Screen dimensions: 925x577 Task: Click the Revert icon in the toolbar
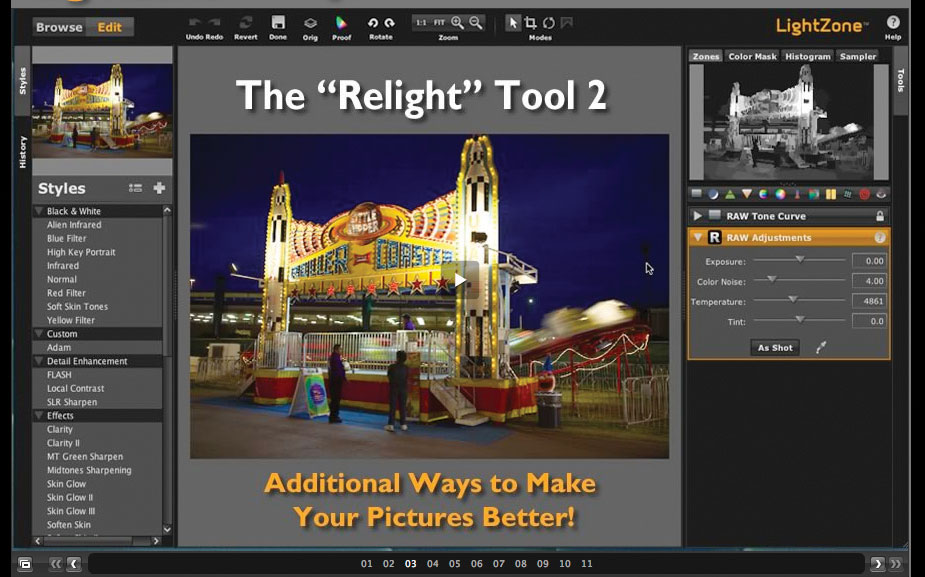(246, 20)
